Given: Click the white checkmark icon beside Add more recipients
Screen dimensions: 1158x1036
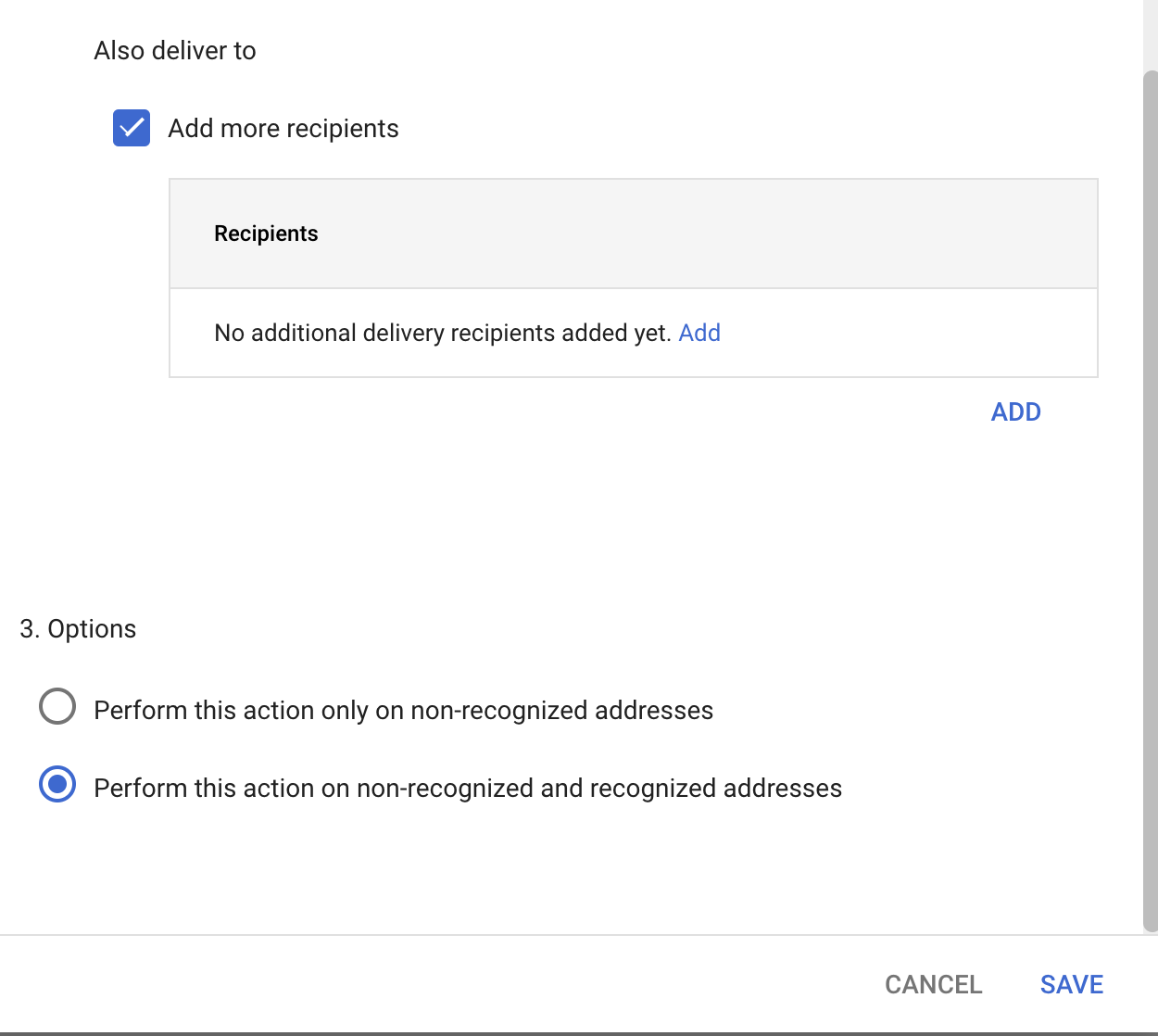Looking at the screenshot, I should pyautogui.click(x=132, y=128).
